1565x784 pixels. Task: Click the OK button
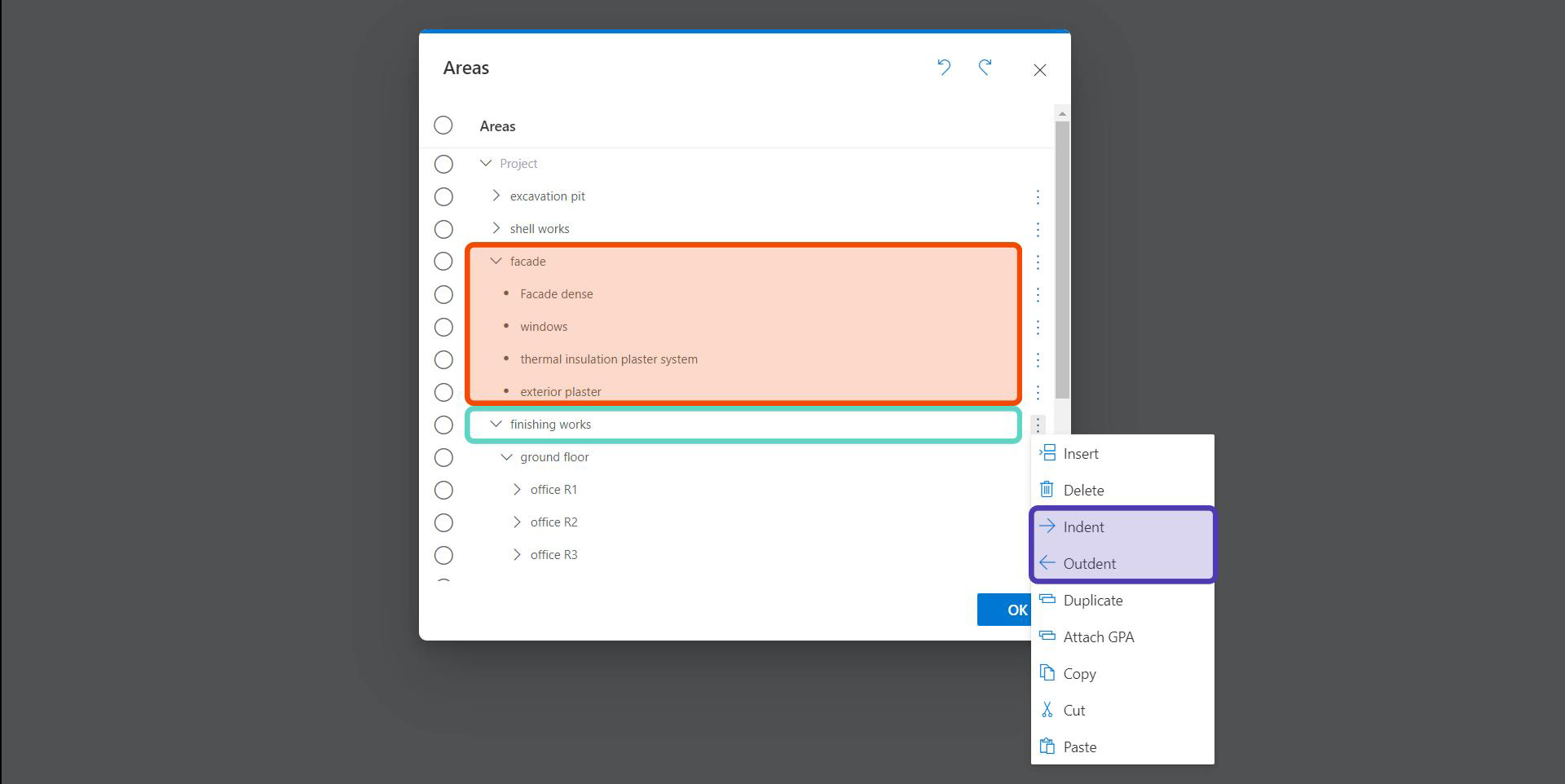tap(1004, 610)
